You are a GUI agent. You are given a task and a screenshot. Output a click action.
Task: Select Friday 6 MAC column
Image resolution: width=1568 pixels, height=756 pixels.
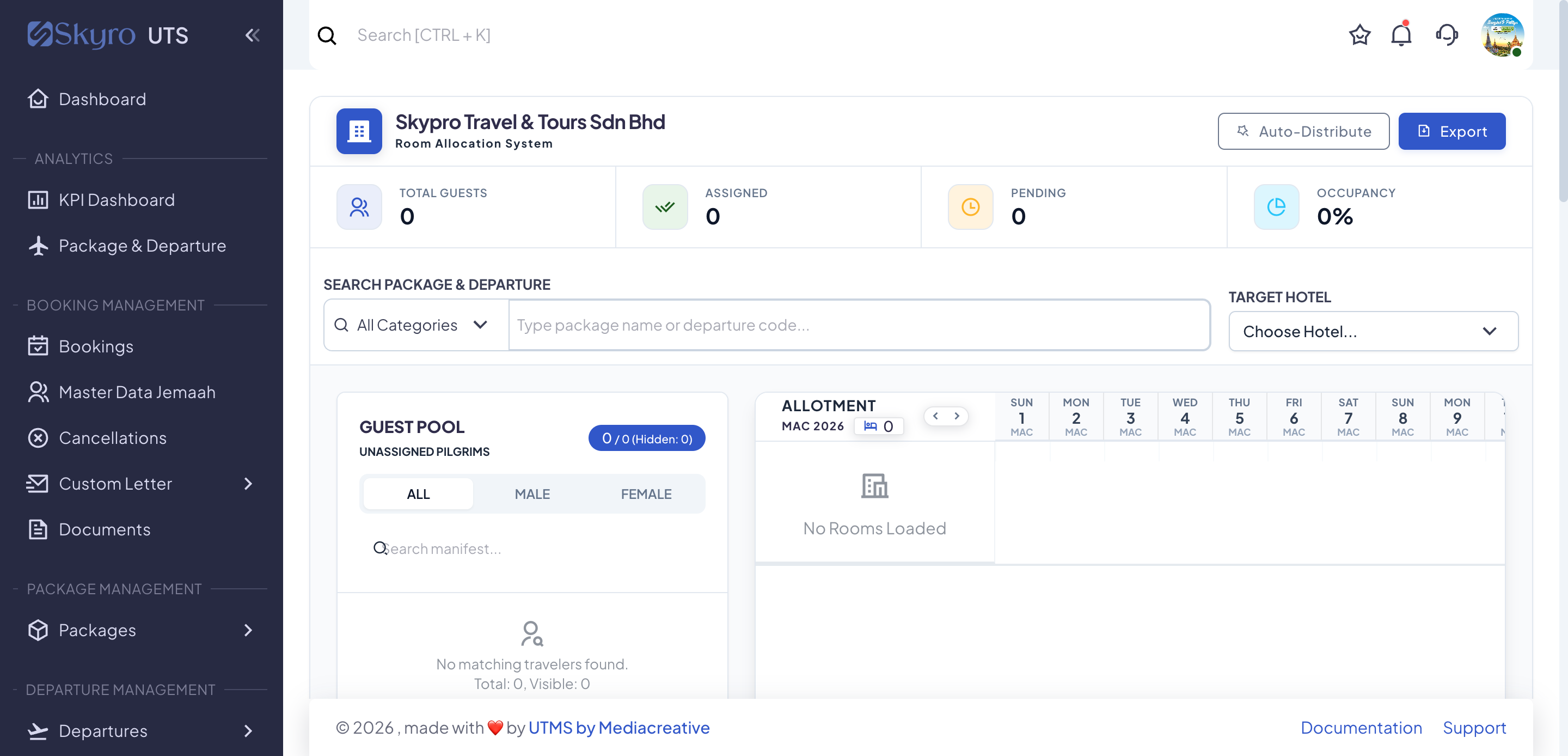click(1294, 417)
